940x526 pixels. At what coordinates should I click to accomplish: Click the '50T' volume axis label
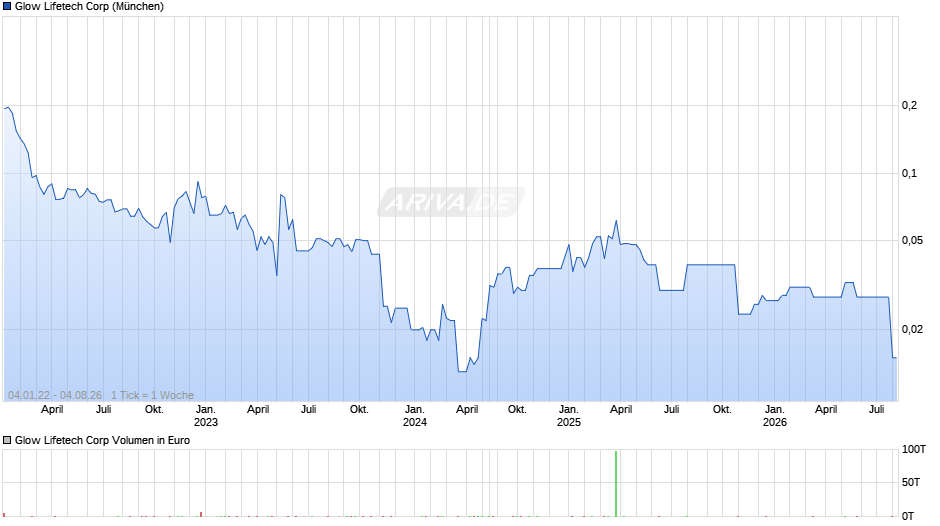pyautogui.click(x=911, y=482)
